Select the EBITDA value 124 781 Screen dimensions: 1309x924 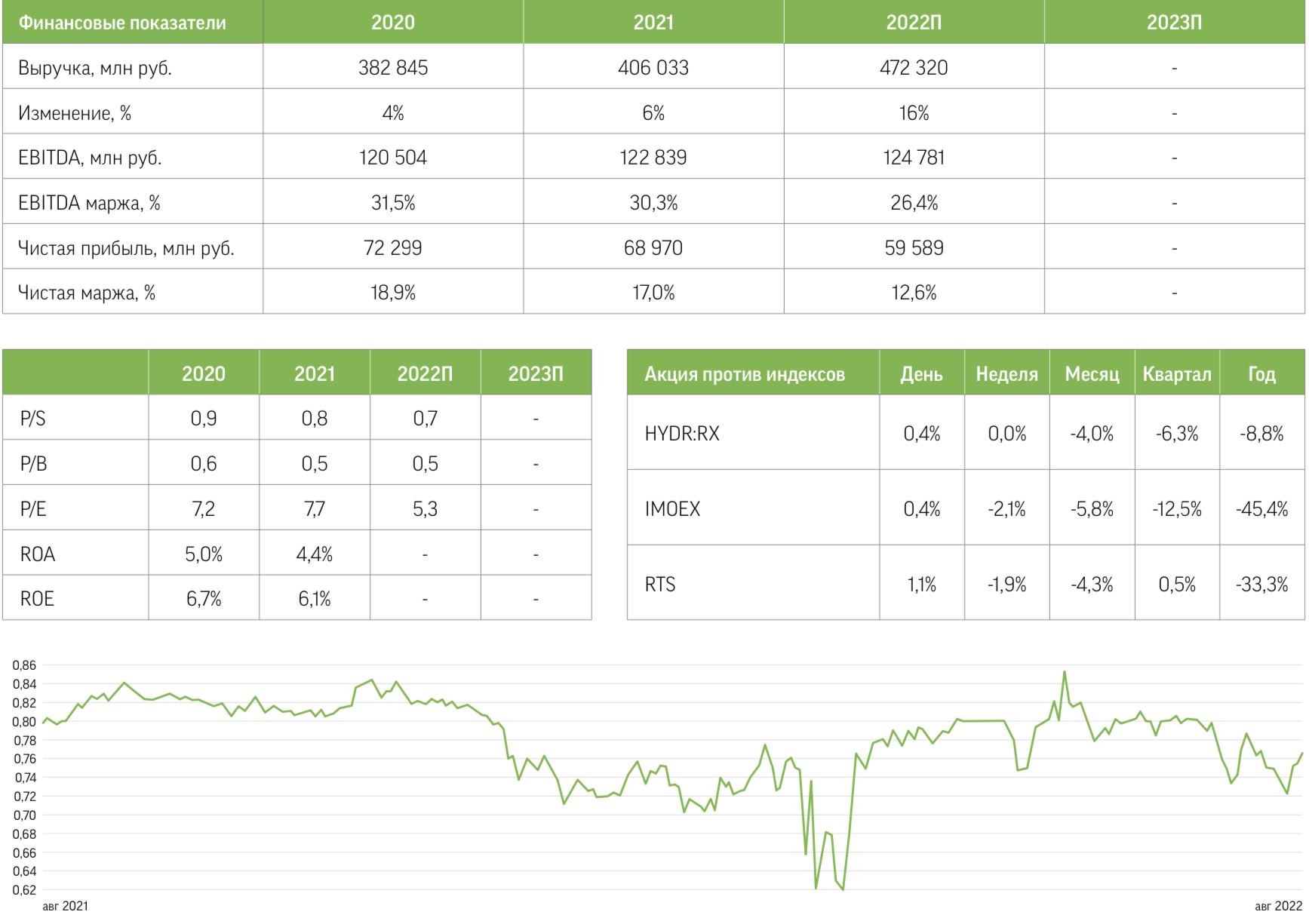(x=914, y=158)
